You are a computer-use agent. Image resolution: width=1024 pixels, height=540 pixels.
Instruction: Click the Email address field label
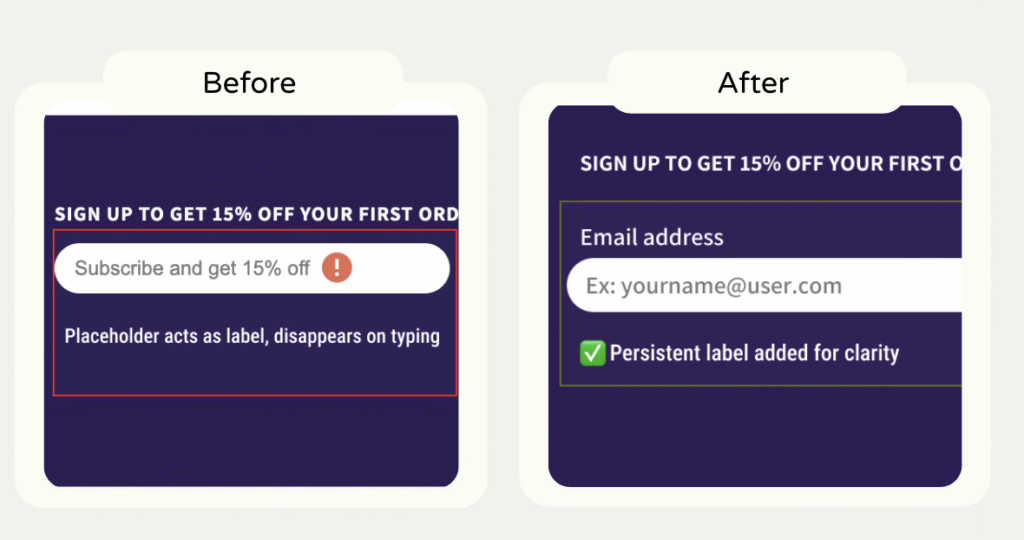click(651, 237)
